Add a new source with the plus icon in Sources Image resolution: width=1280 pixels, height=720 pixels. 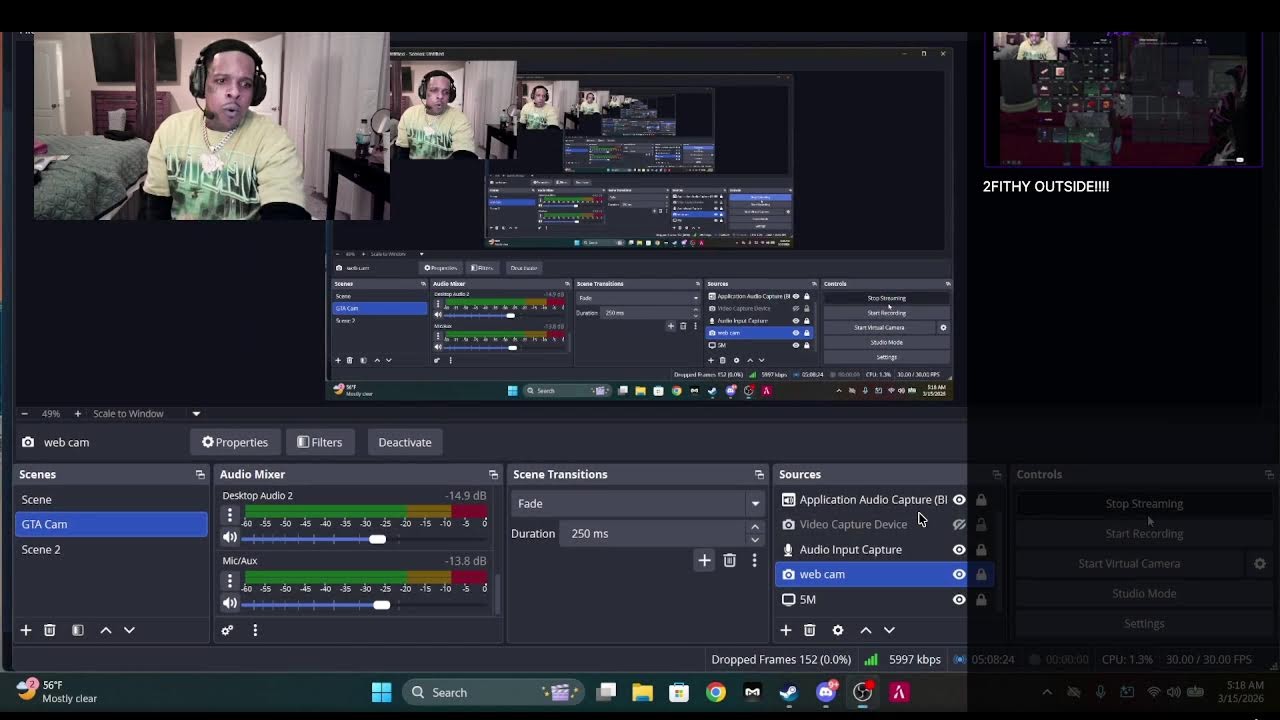coord(786,630)
